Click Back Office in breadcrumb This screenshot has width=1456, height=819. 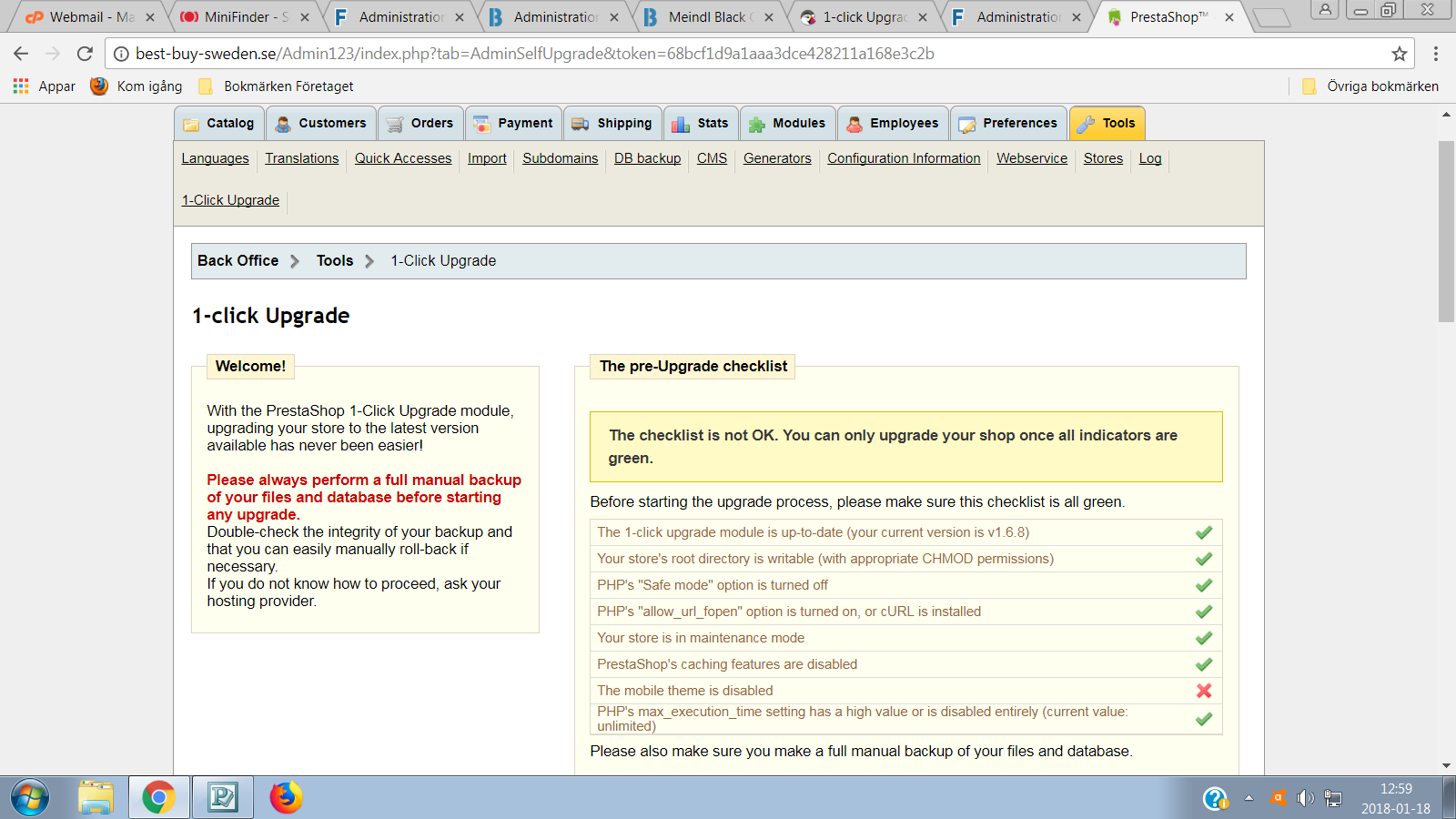click(x=238, y=260)
